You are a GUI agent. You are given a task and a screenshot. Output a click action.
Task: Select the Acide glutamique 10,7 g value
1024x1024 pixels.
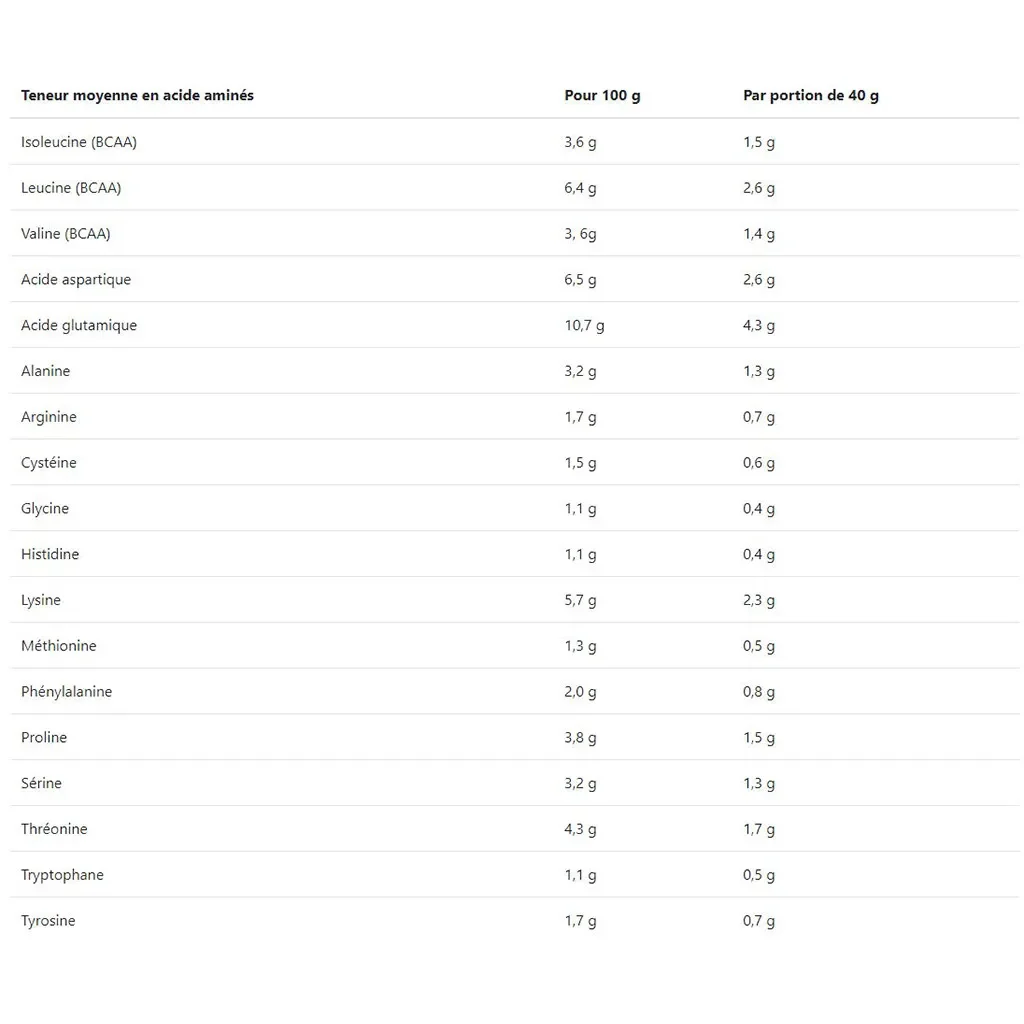tap(584, 326)
